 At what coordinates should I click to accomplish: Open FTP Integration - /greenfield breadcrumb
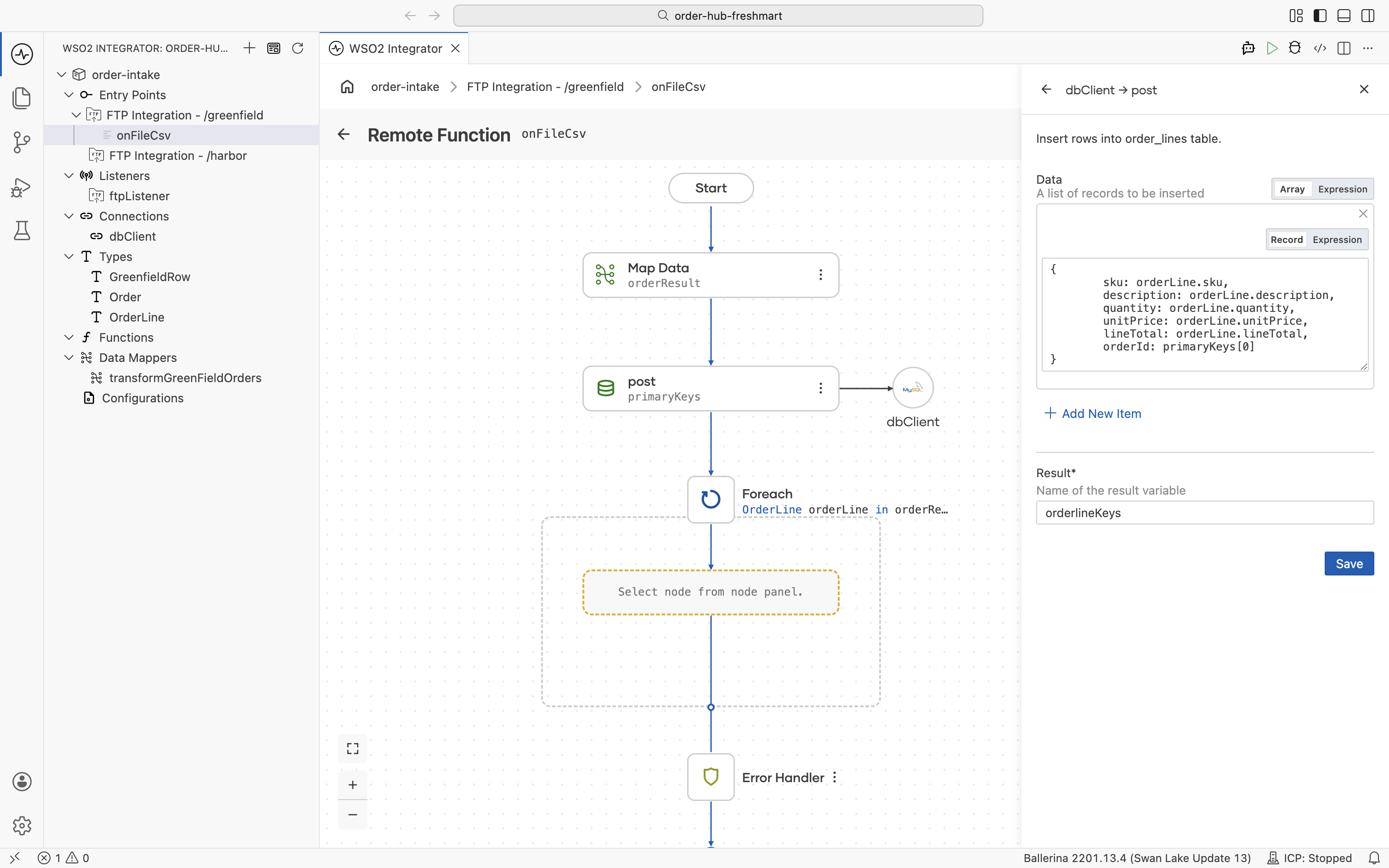point(545,87)
